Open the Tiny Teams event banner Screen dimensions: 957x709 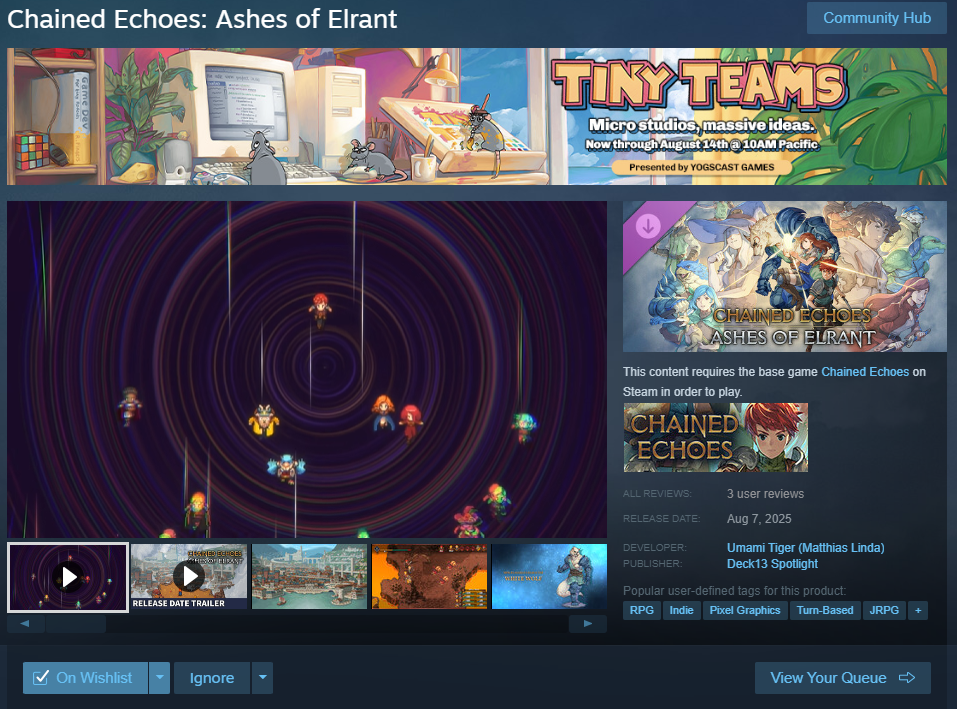tap(477, 117)
